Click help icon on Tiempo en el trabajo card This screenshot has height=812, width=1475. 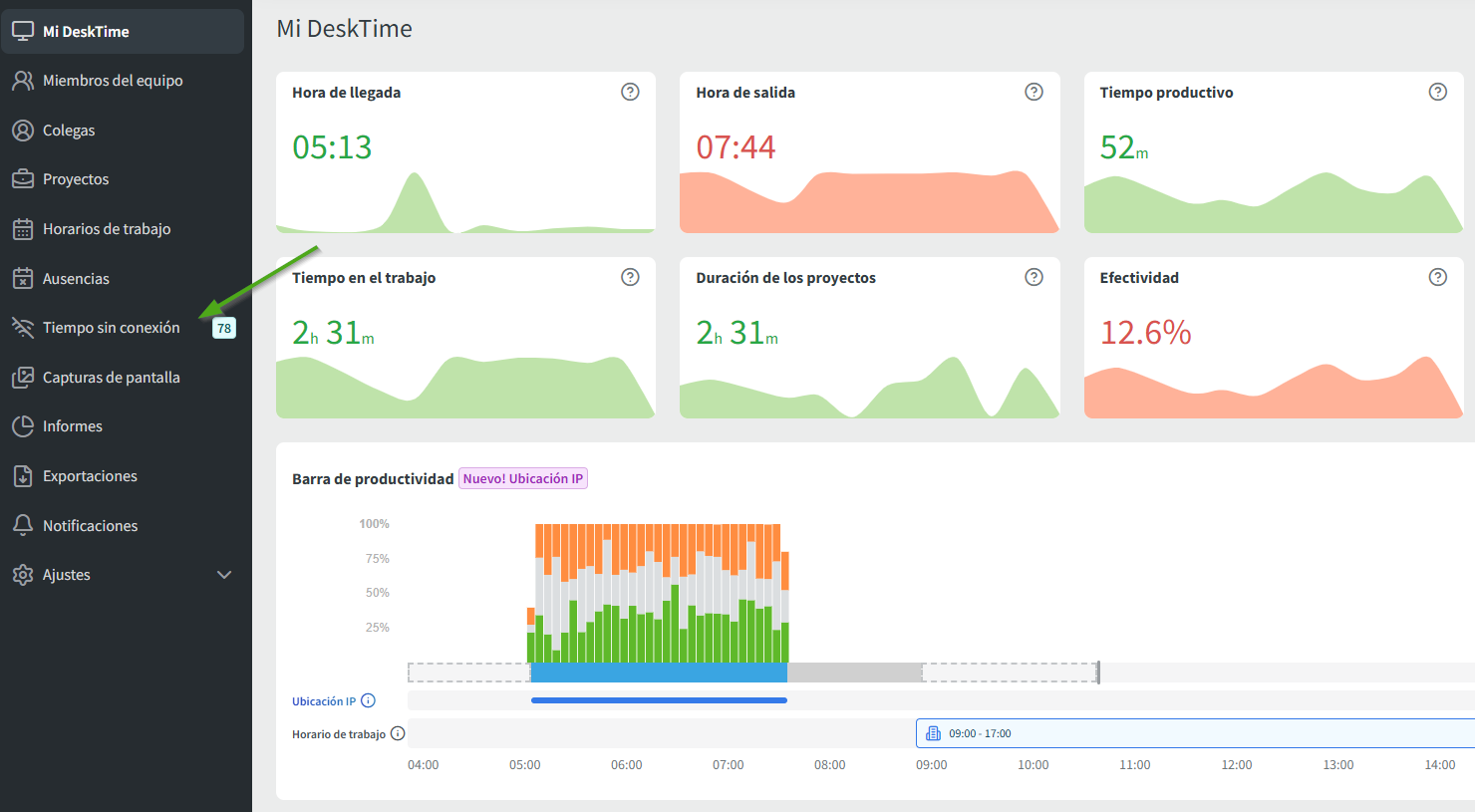coord(630,277)
